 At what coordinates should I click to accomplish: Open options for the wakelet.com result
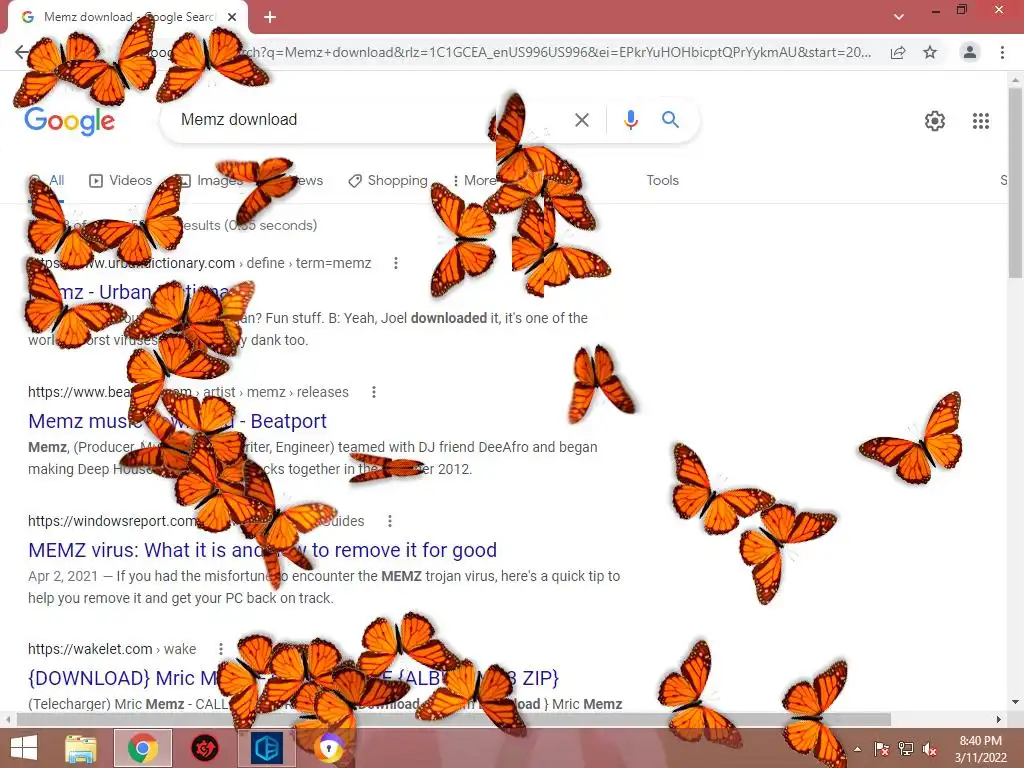click(x=221, y=649)
